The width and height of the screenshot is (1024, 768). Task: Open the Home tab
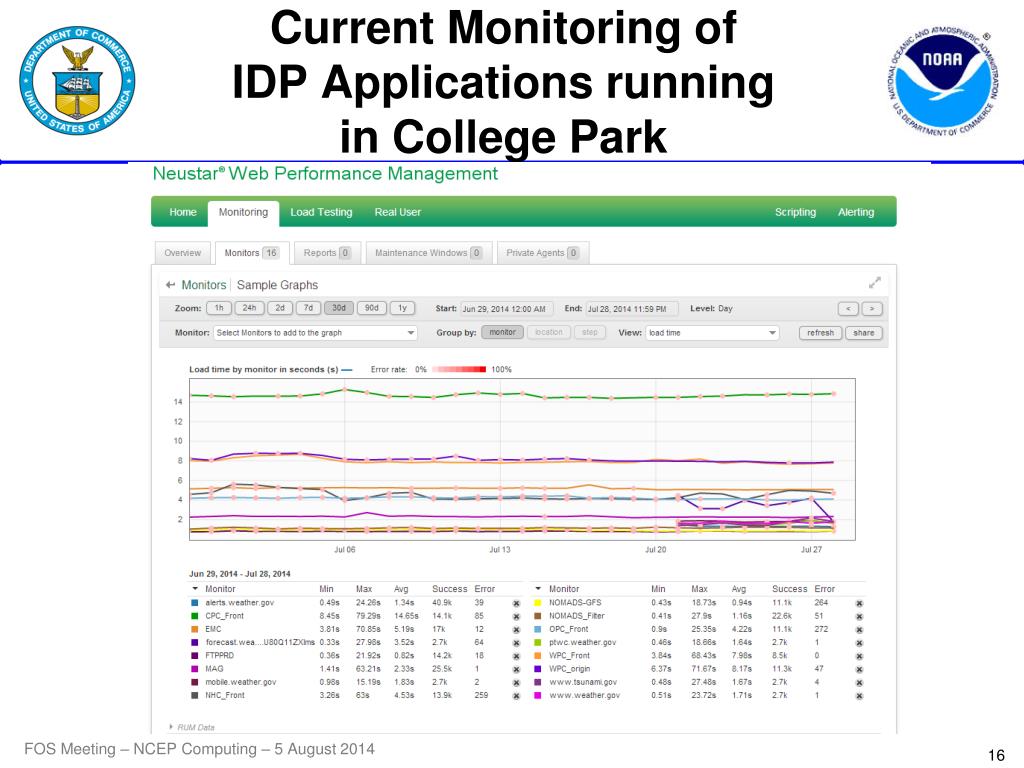[x=183, y=212]
